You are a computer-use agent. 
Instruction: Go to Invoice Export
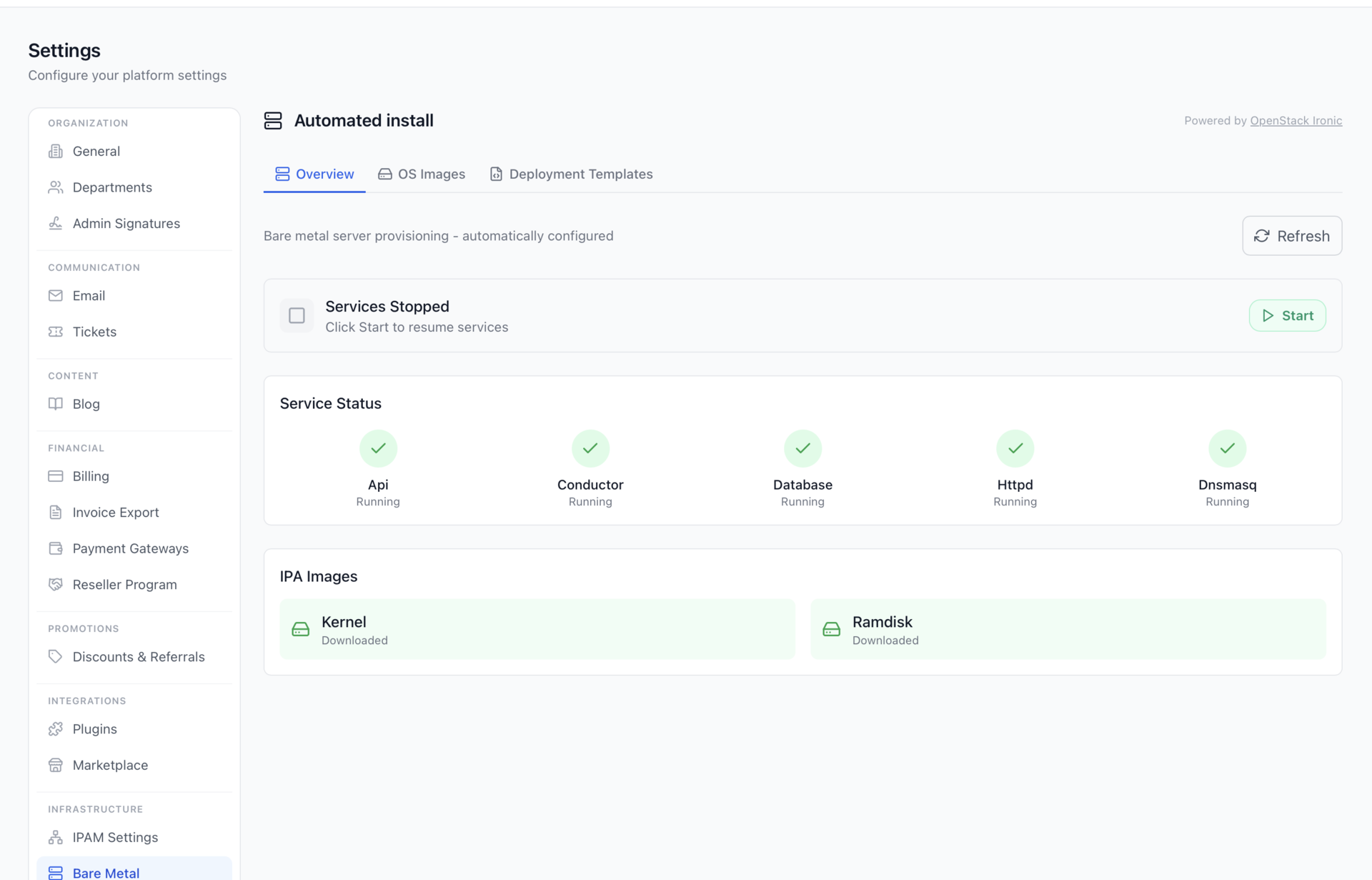coord(134,512)
